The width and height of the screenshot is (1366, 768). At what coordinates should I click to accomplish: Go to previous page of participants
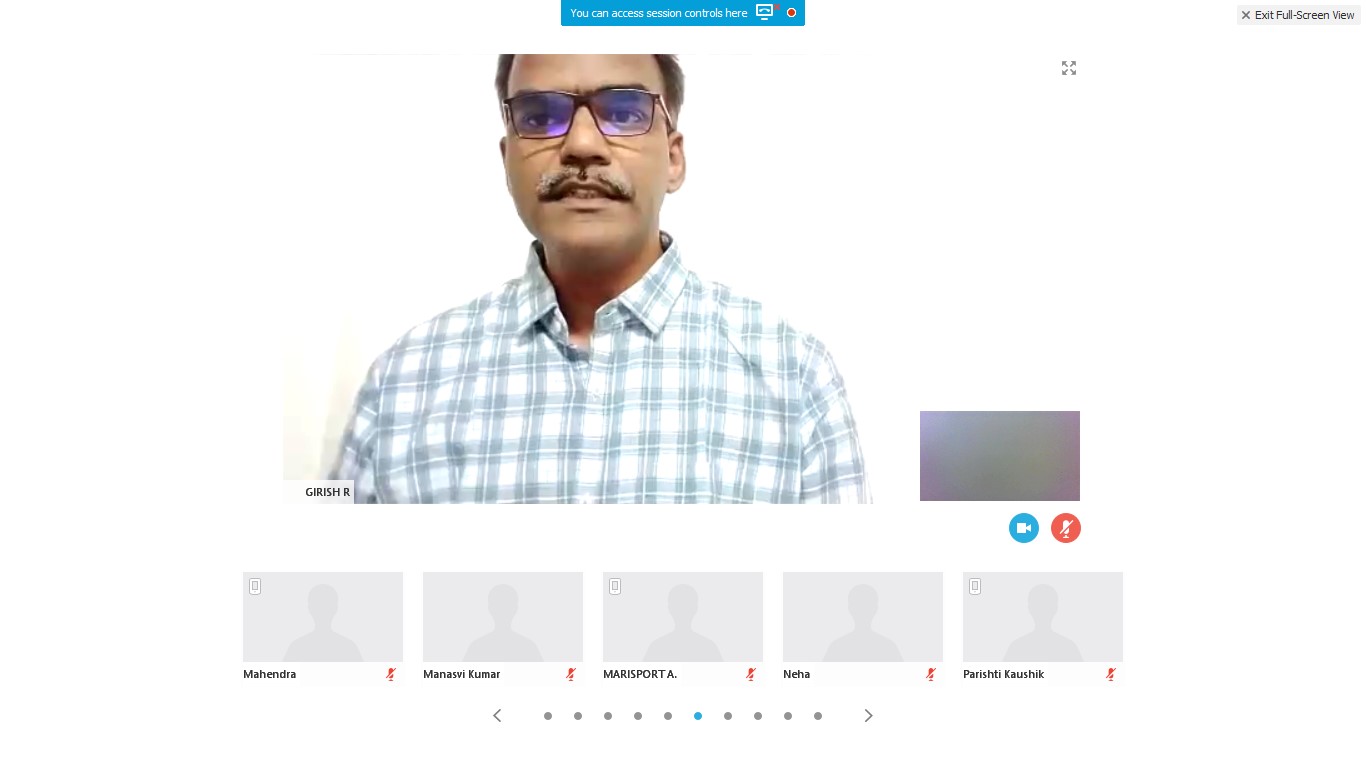497,716
